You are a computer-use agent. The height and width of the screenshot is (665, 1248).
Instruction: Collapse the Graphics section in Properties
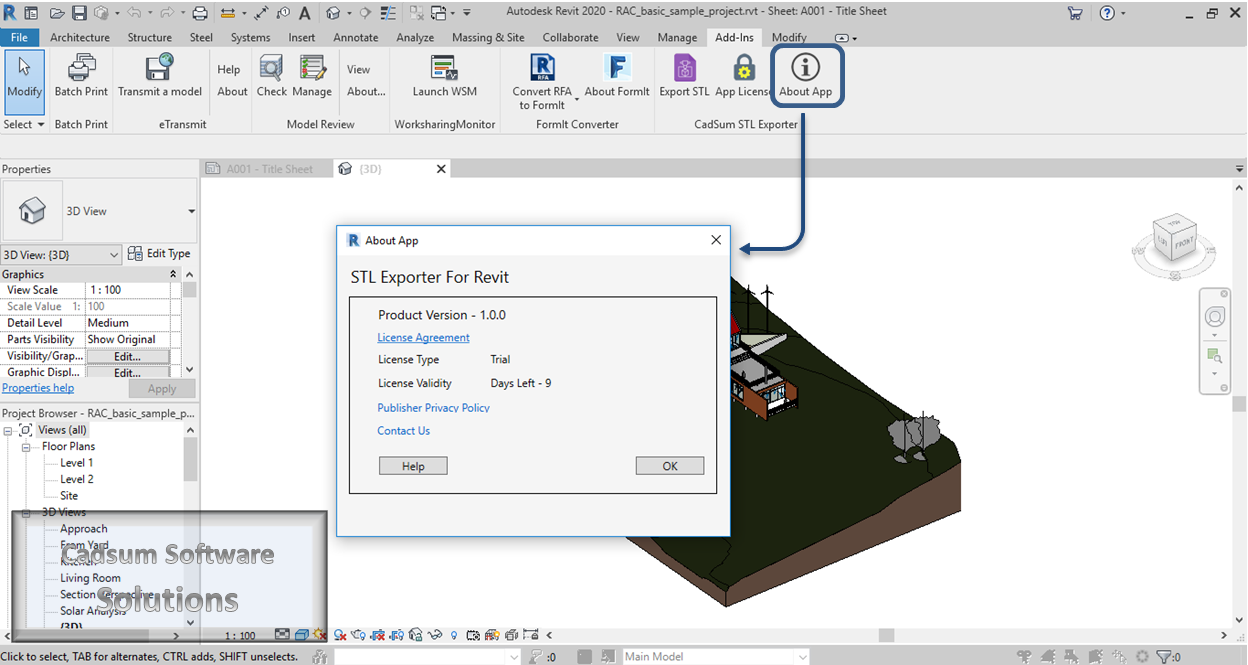[172, 273]
